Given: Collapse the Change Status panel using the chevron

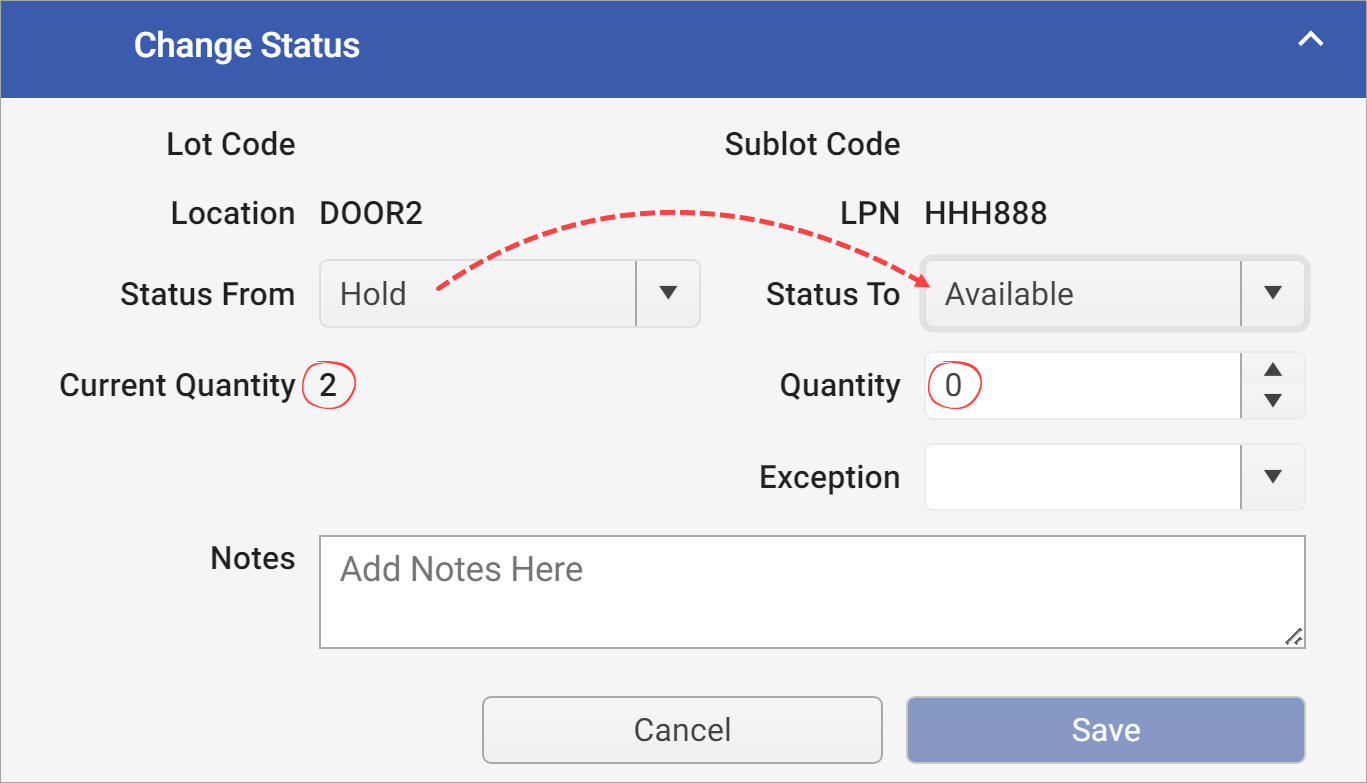Looking at the screenshot, I should (x=1310, y=40).
